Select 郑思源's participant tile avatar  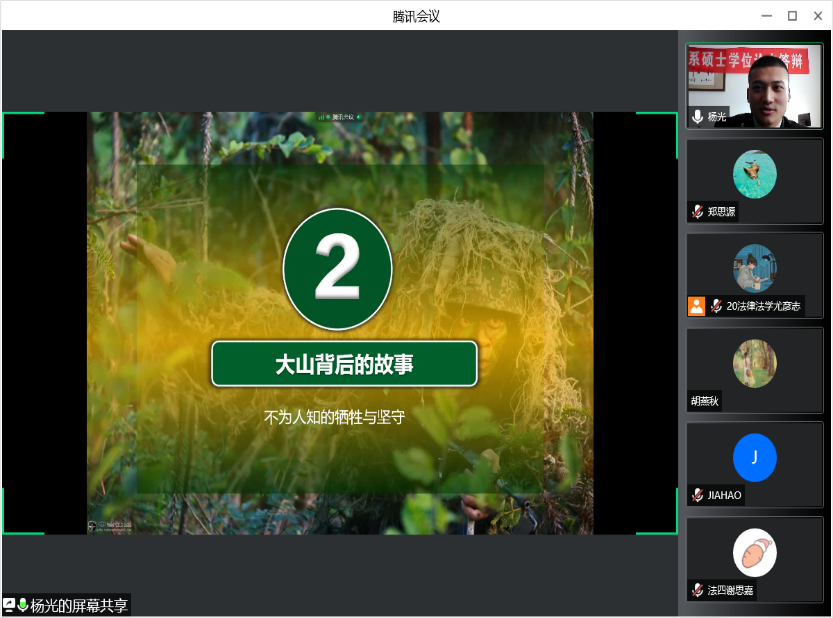point(754,174)
